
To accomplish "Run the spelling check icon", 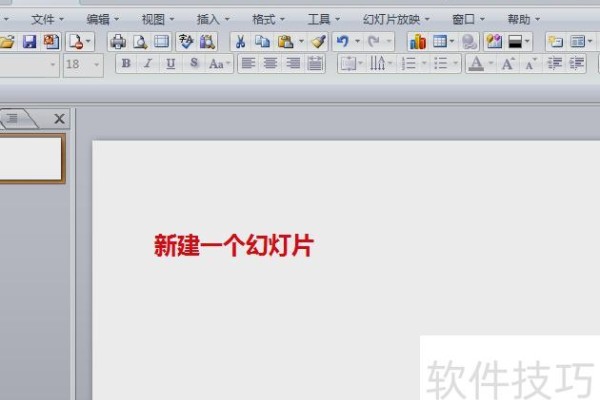I will point(186,41).
